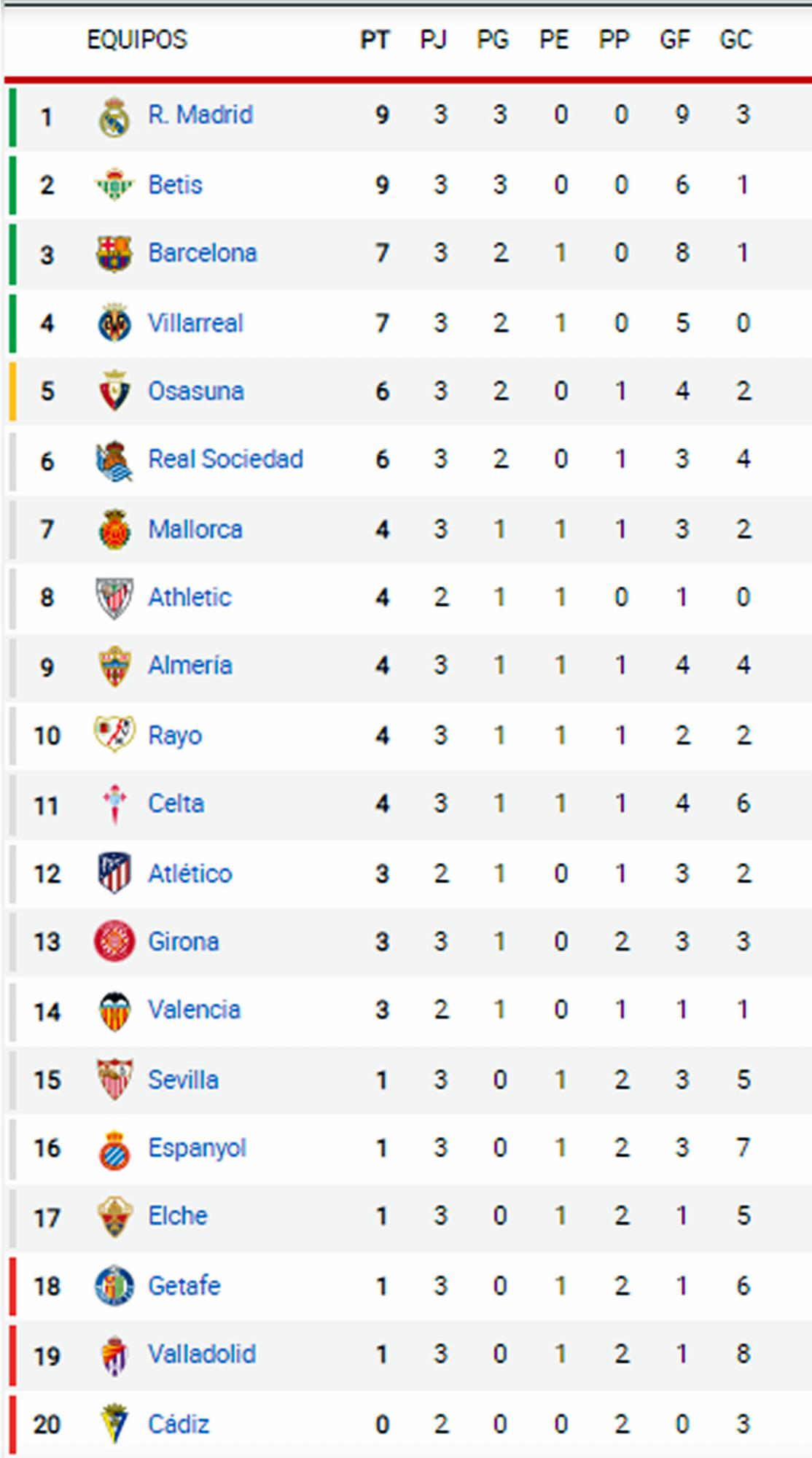Open the Osasuna team link
The height and width of the screenshot is (1458, 812).
click(195, 391)
